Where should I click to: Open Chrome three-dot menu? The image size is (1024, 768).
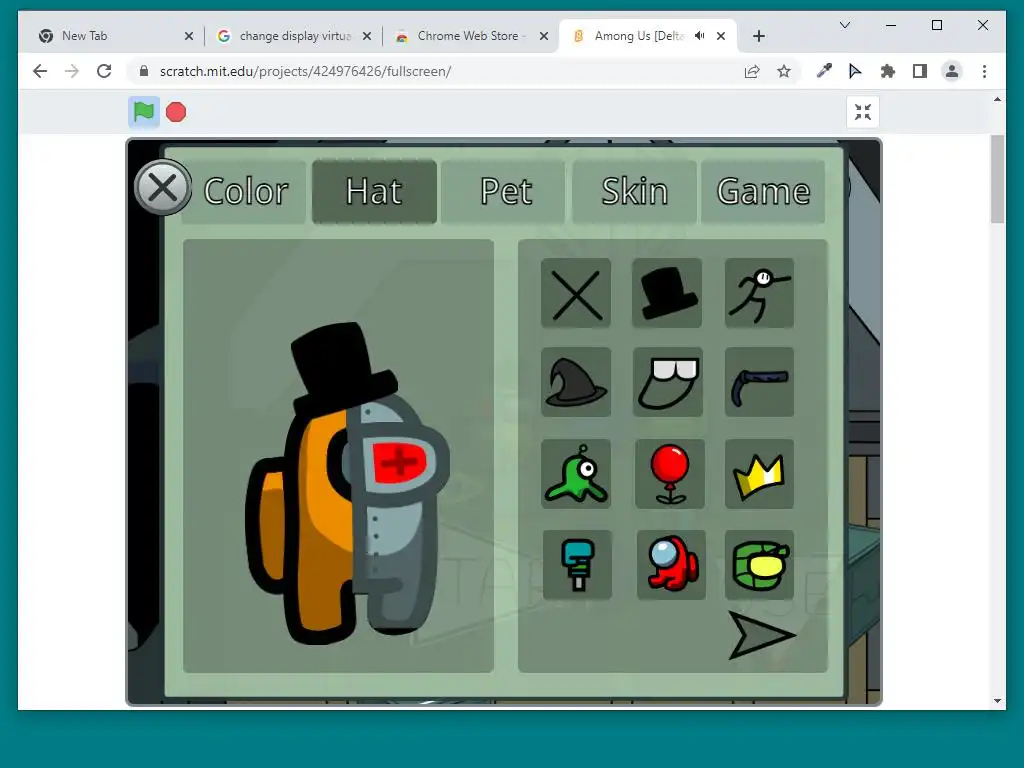click(984, 71)
